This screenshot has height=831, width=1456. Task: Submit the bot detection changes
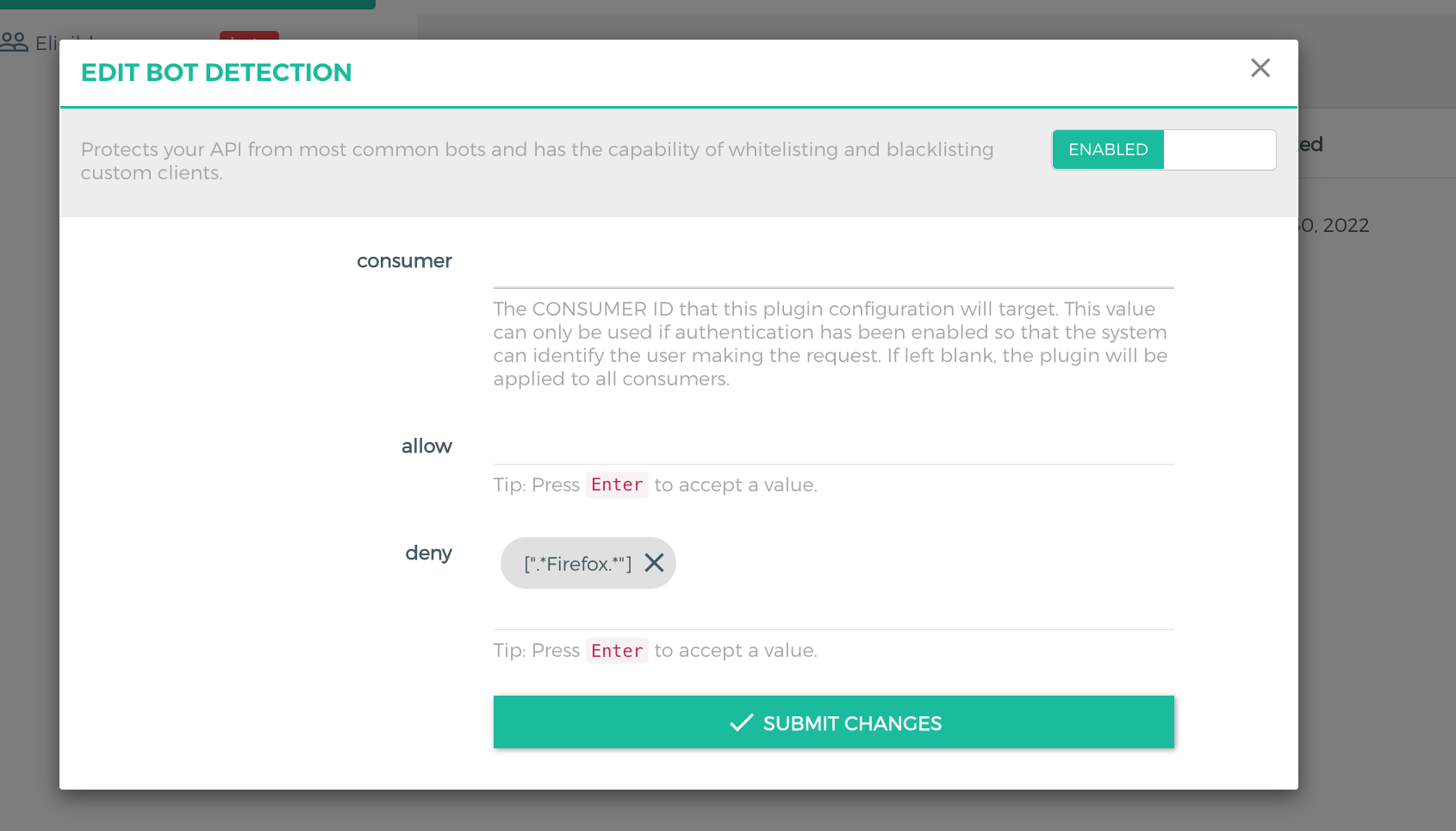pos(833,722)
